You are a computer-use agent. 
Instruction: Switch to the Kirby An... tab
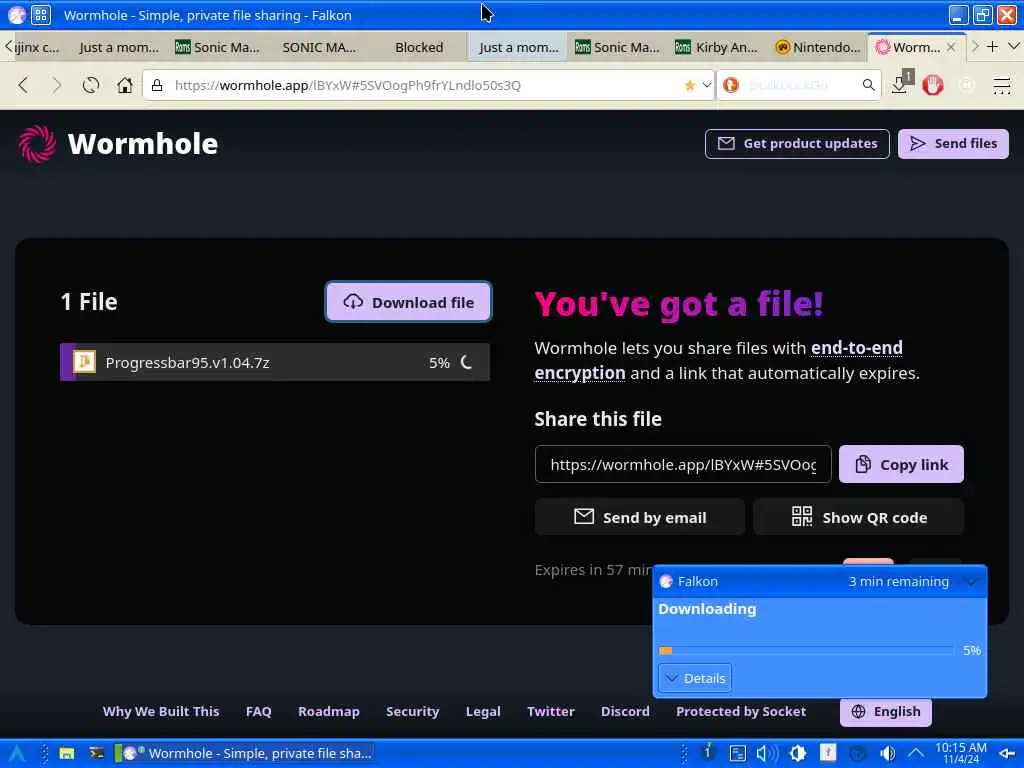pos(716,47)
